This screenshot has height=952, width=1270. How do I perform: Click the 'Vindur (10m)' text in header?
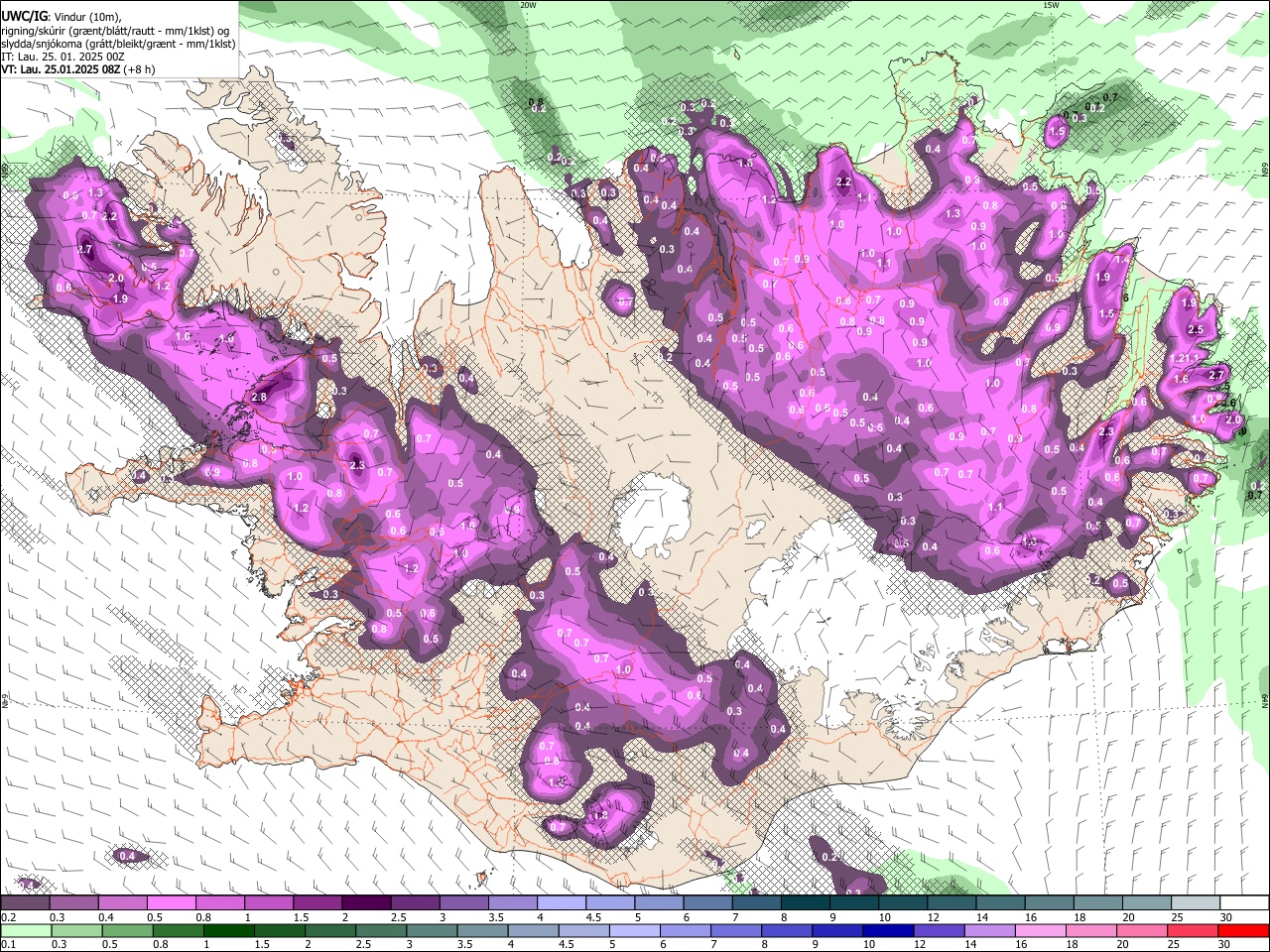click(x=86, y=17)
